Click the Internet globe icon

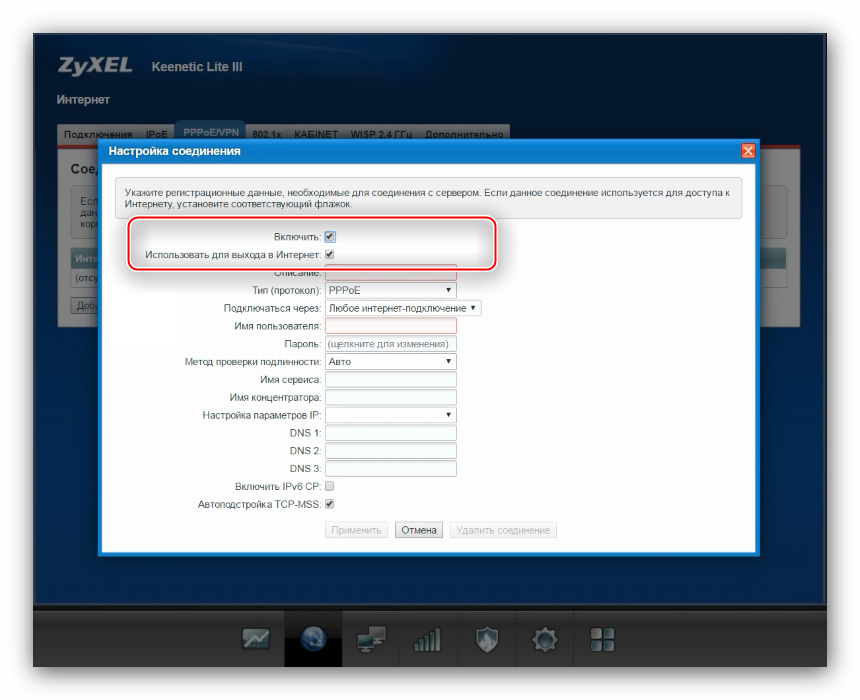[313, 640]
